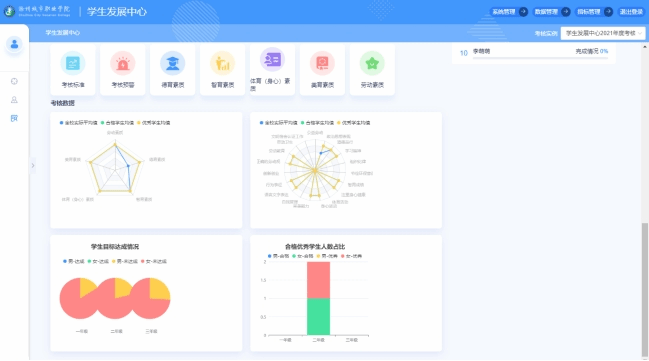Open the 考核预警 alarm icon
Viewport: 649px width, 361px height.
pyautogui.click(x=123, y=63)
